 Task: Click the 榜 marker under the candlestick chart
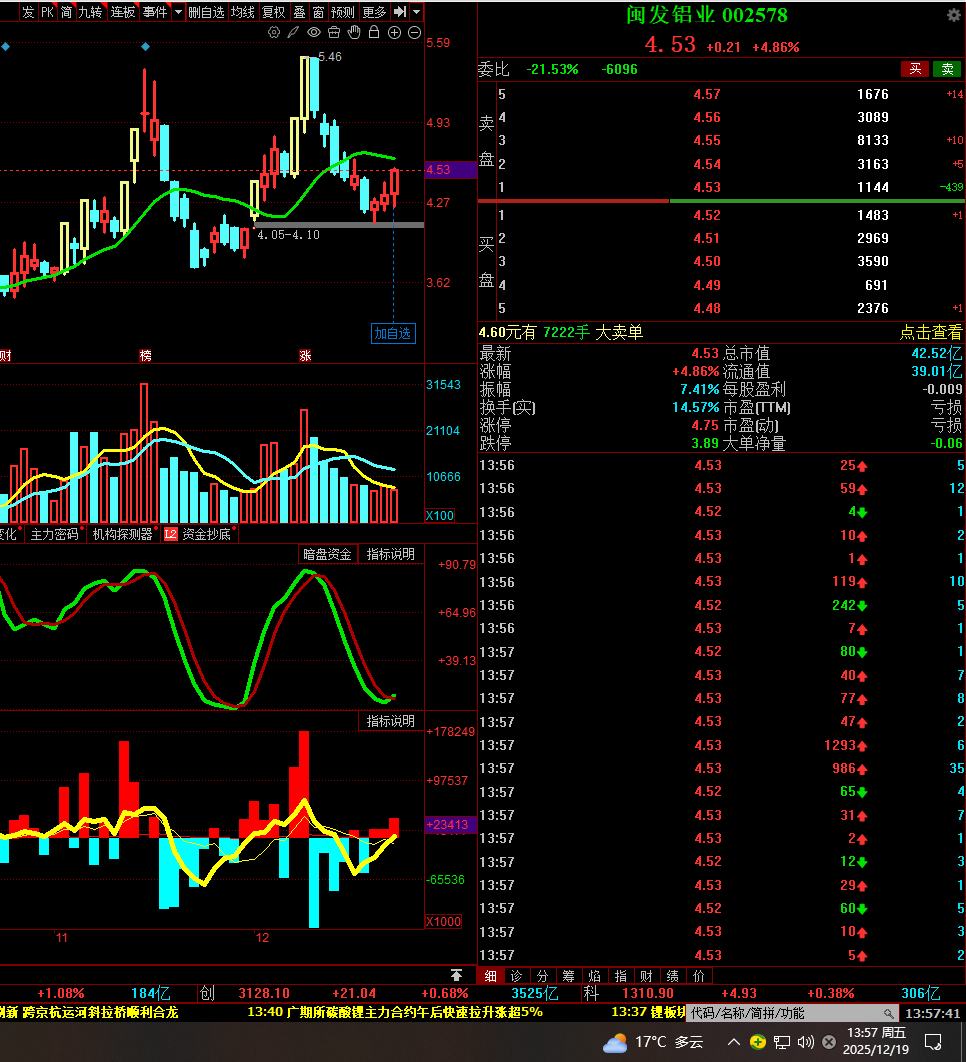tap(146, 355)
